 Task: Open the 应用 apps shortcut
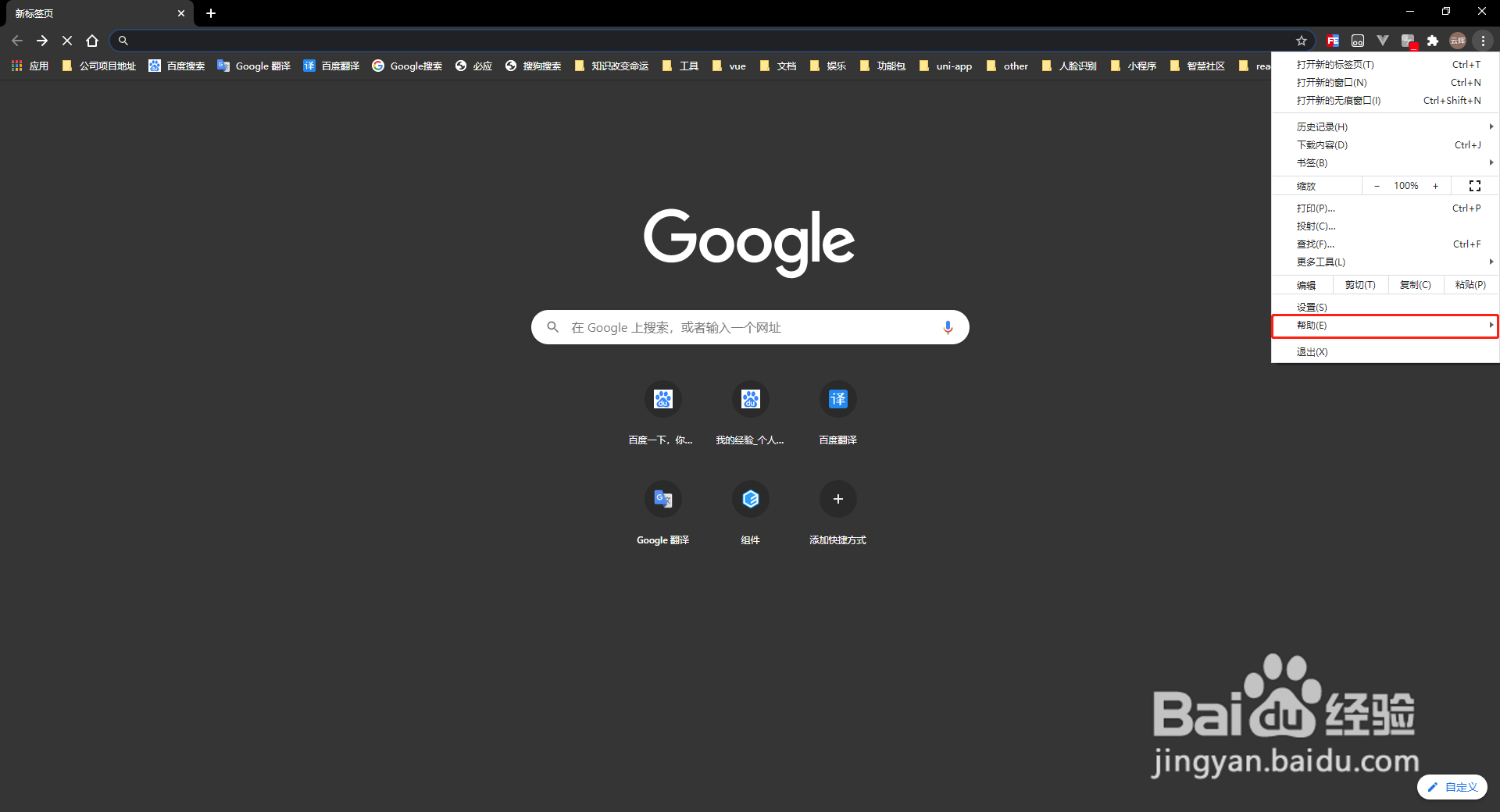(30, 66)
